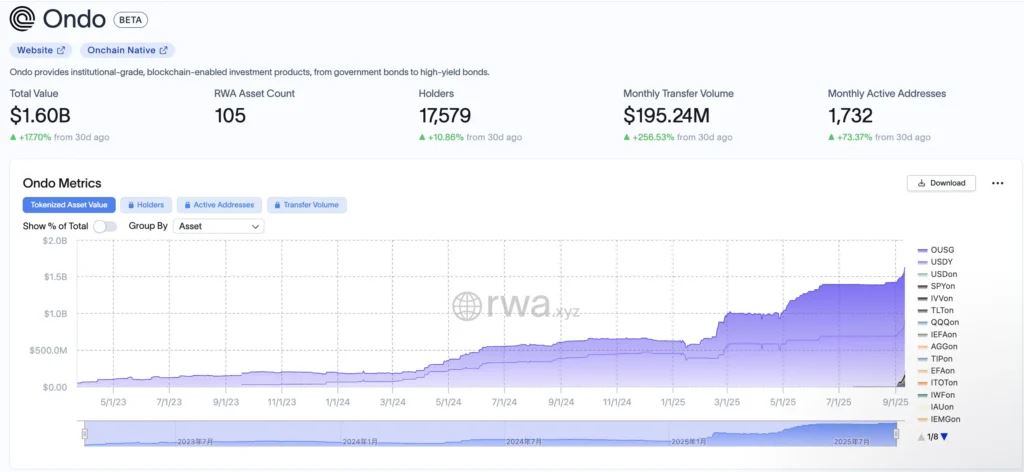Click the rwa.xyz globe watermark icon
The width and height of the screenshot is (1024, 472).
(x=468, y=307)
